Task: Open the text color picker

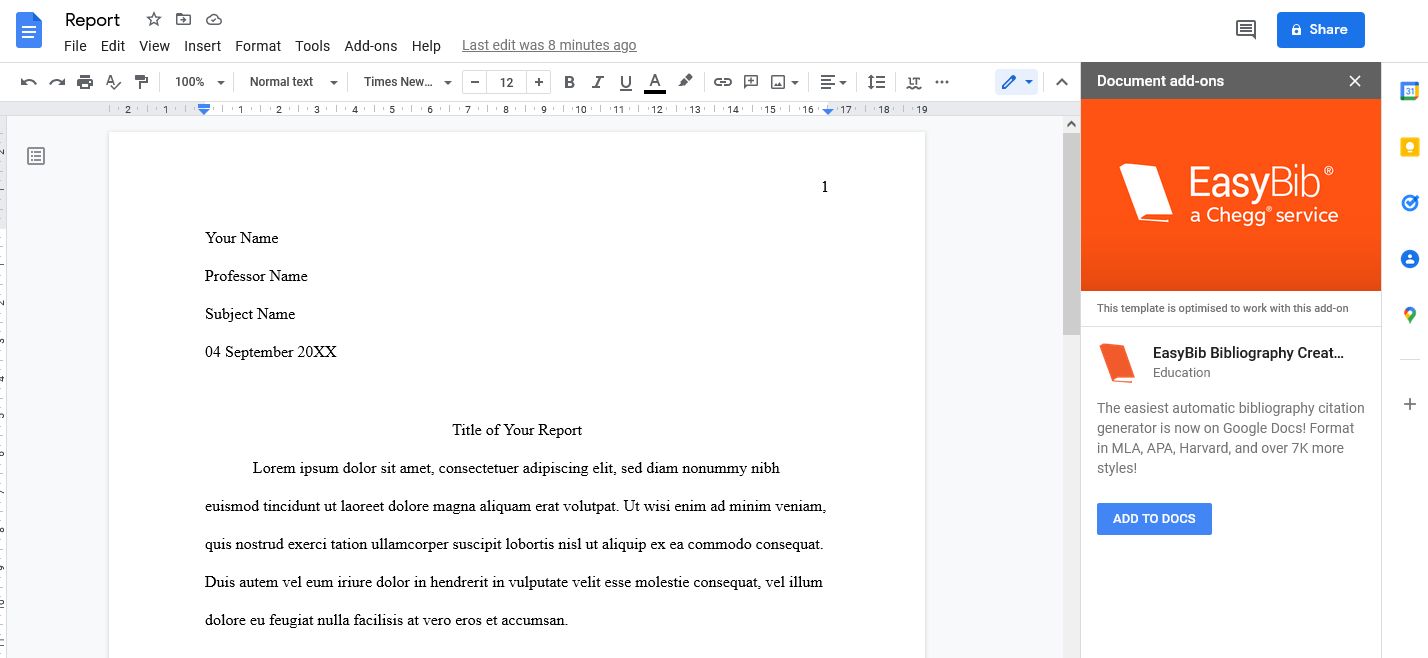Action: [x=654, y=81]
